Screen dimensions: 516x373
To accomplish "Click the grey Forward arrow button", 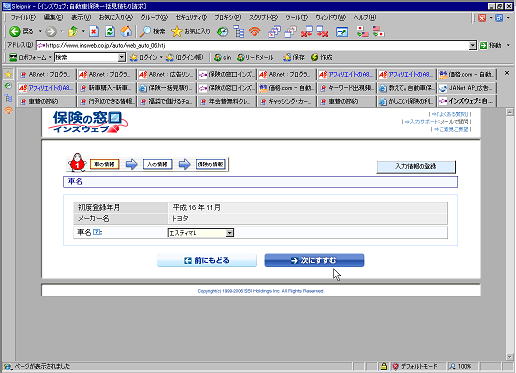I will pyautogui.click(x=51, y=32).
